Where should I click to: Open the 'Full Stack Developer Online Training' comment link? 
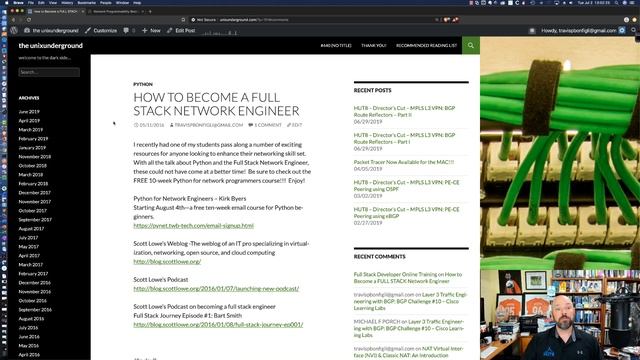point(395,274)
